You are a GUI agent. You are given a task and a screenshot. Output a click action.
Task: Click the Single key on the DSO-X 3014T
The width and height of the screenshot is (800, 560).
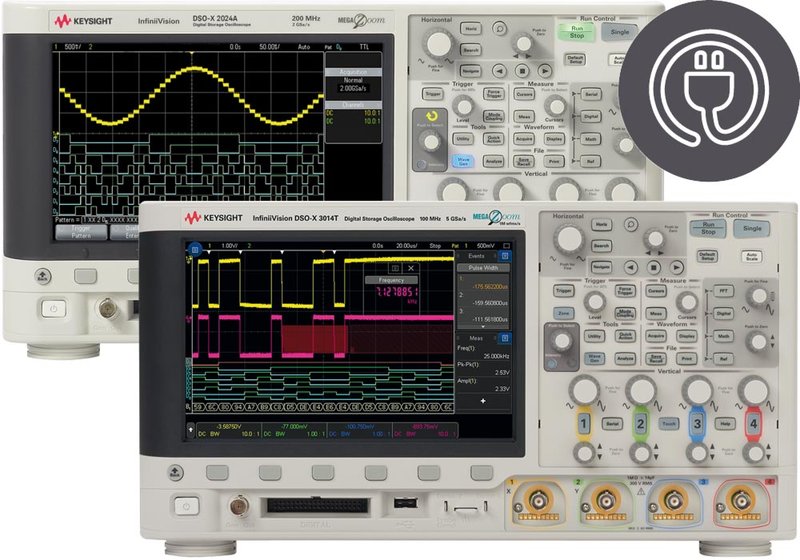(752, 228)
